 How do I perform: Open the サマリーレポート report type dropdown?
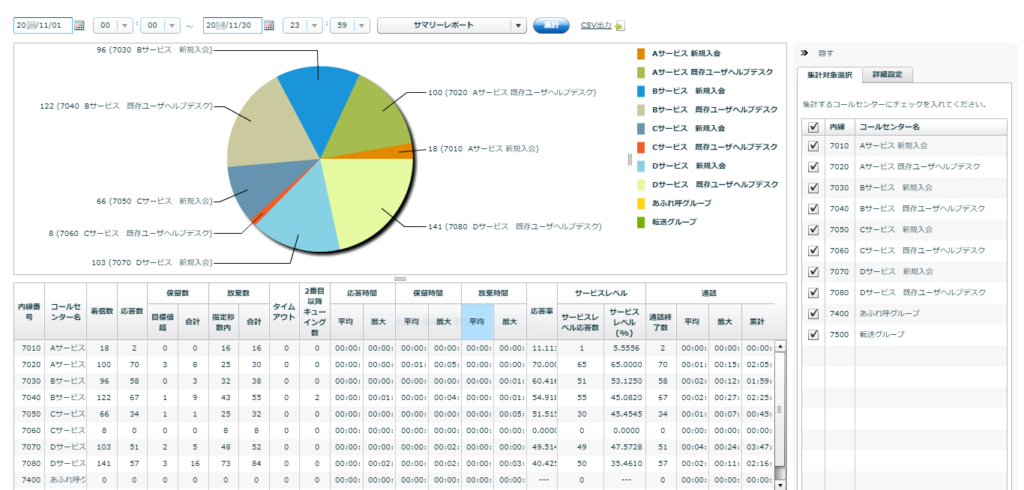[x=452, y=25]
